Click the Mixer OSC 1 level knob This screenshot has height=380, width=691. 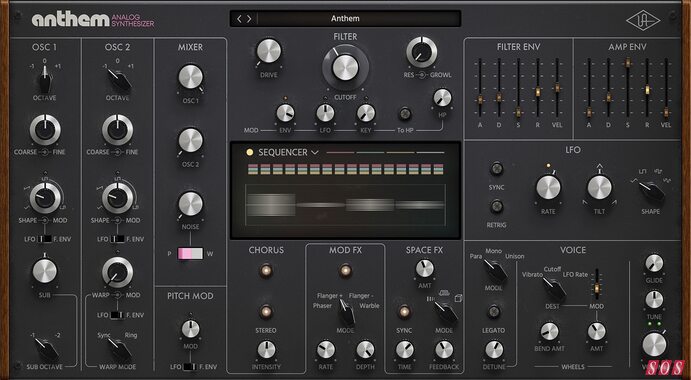click(x=190, y=77)
